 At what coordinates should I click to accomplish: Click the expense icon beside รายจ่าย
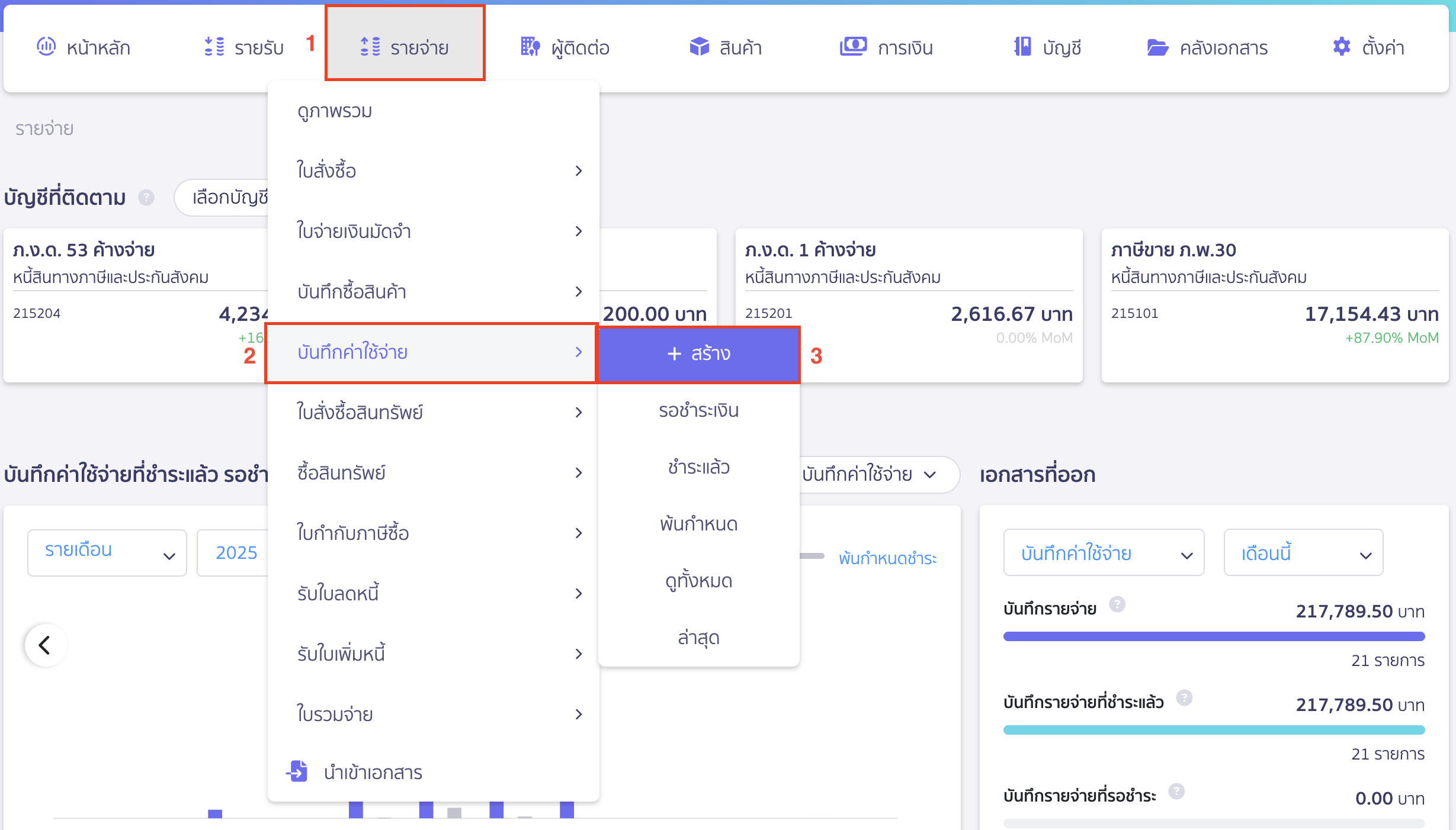coord(370,46)
